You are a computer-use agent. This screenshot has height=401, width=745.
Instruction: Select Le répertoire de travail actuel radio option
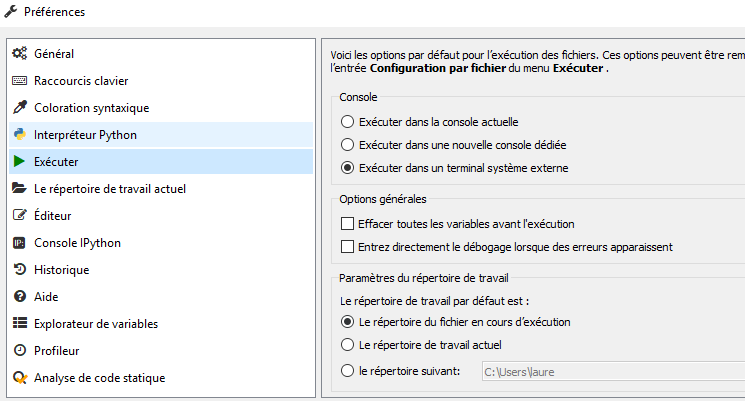[x=347, y=344]
